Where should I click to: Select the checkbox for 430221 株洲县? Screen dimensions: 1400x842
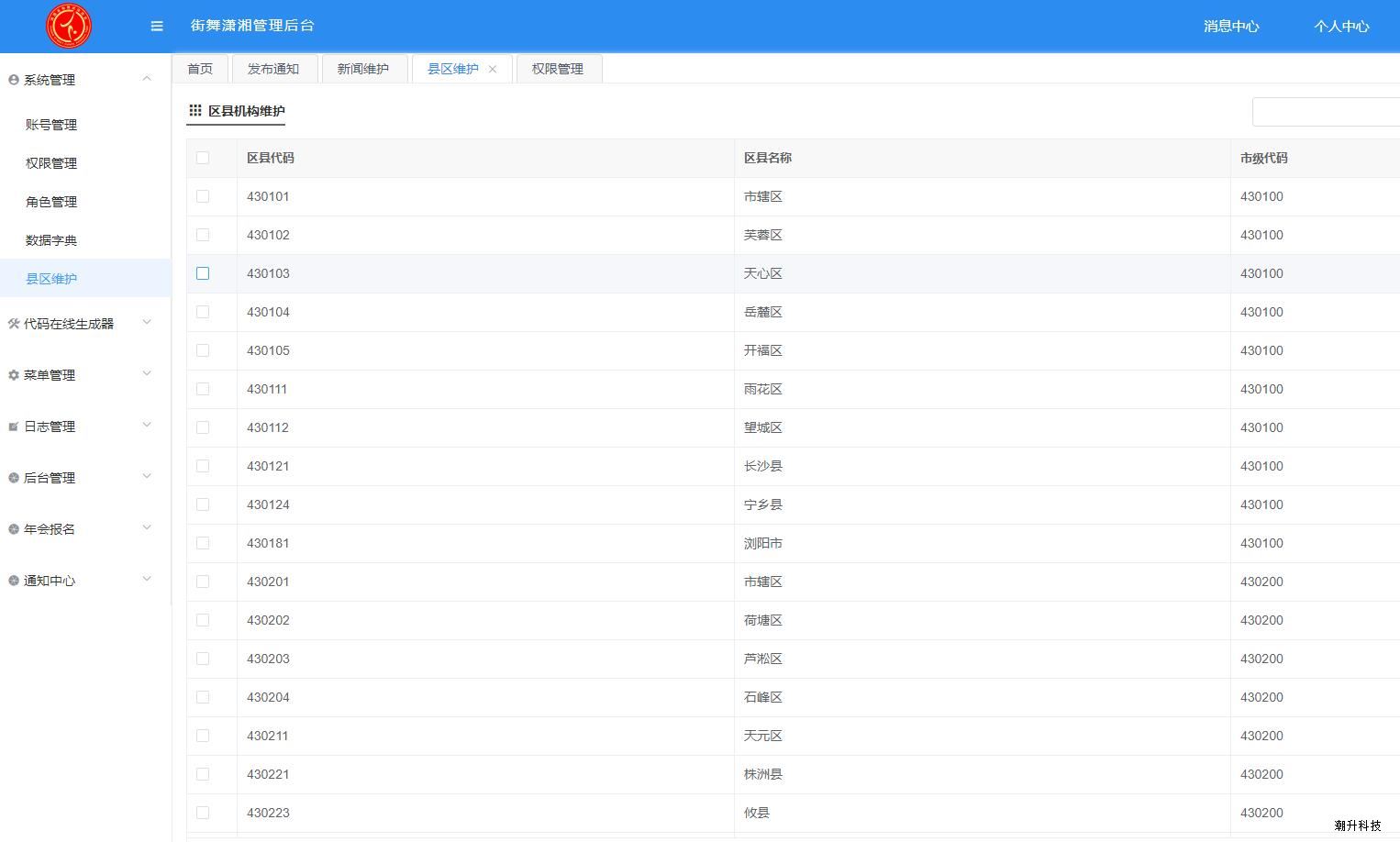click(203, 774)
